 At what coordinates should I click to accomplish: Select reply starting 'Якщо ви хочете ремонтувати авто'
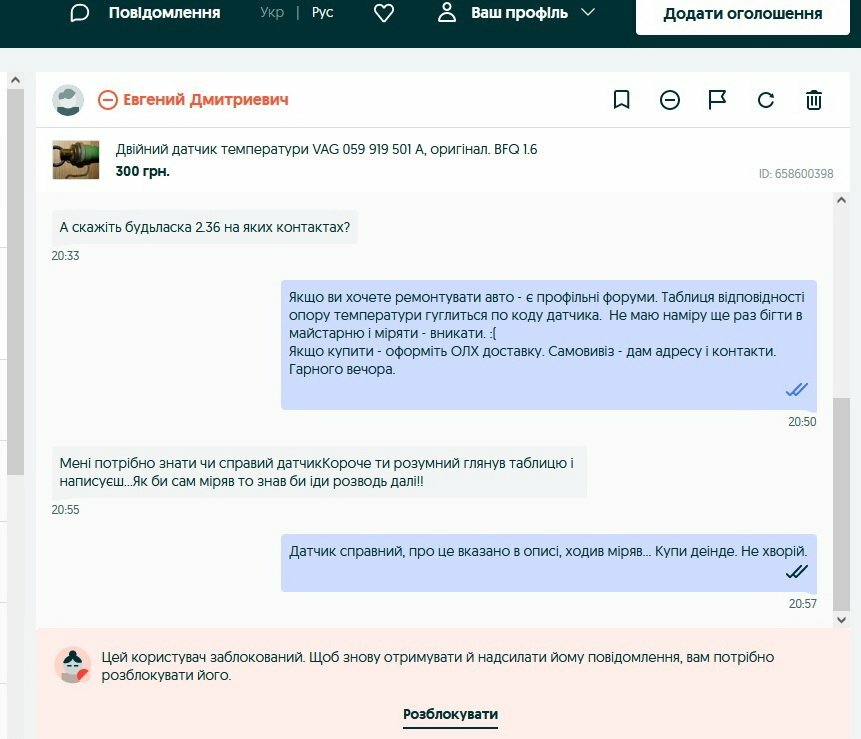tap(549, 345)
